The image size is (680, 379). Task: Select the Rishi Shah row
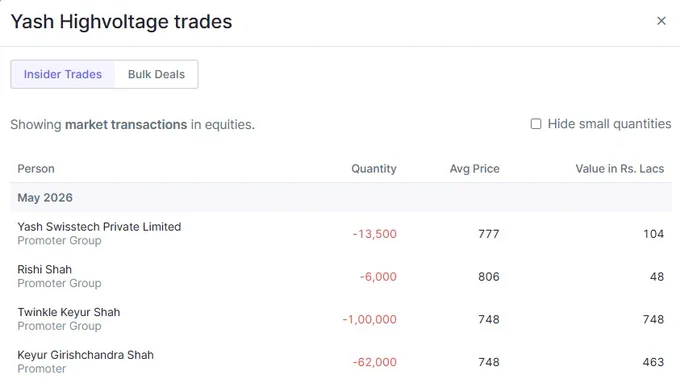pyautogui.click(x=341, y=276)
